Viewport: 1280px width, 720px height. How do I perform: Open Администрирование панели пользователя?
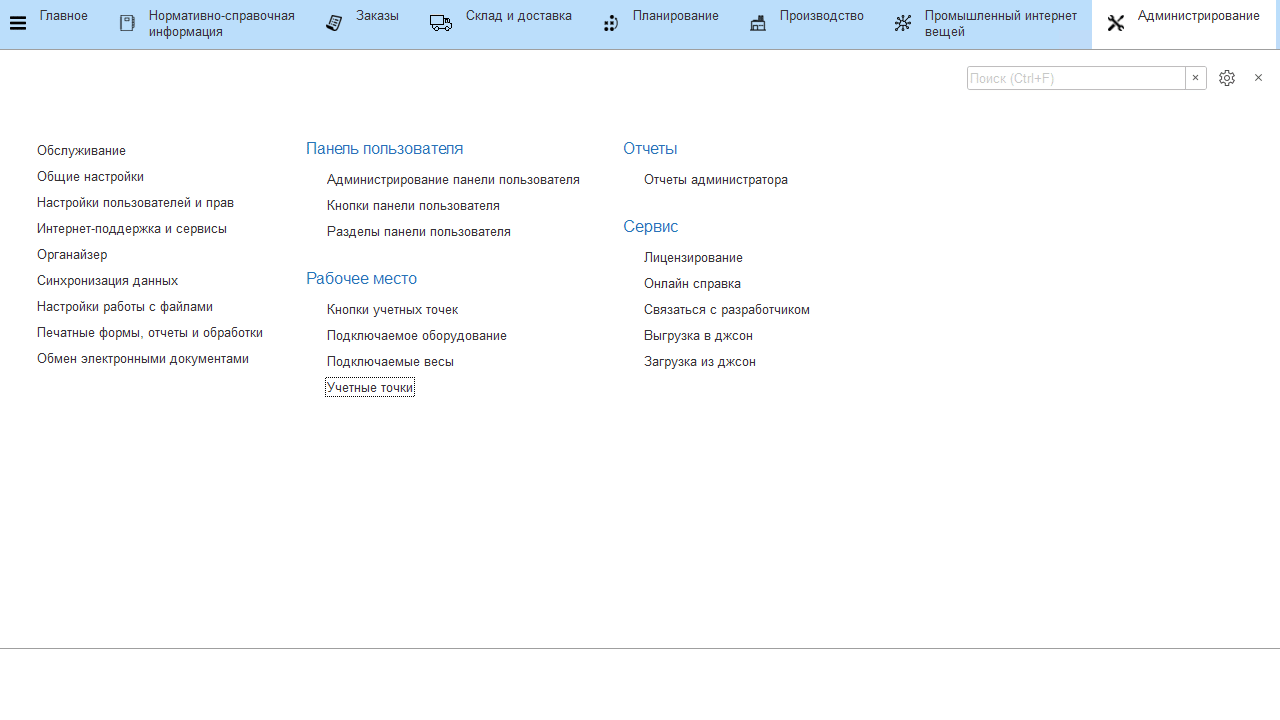[x=453, y=180]
